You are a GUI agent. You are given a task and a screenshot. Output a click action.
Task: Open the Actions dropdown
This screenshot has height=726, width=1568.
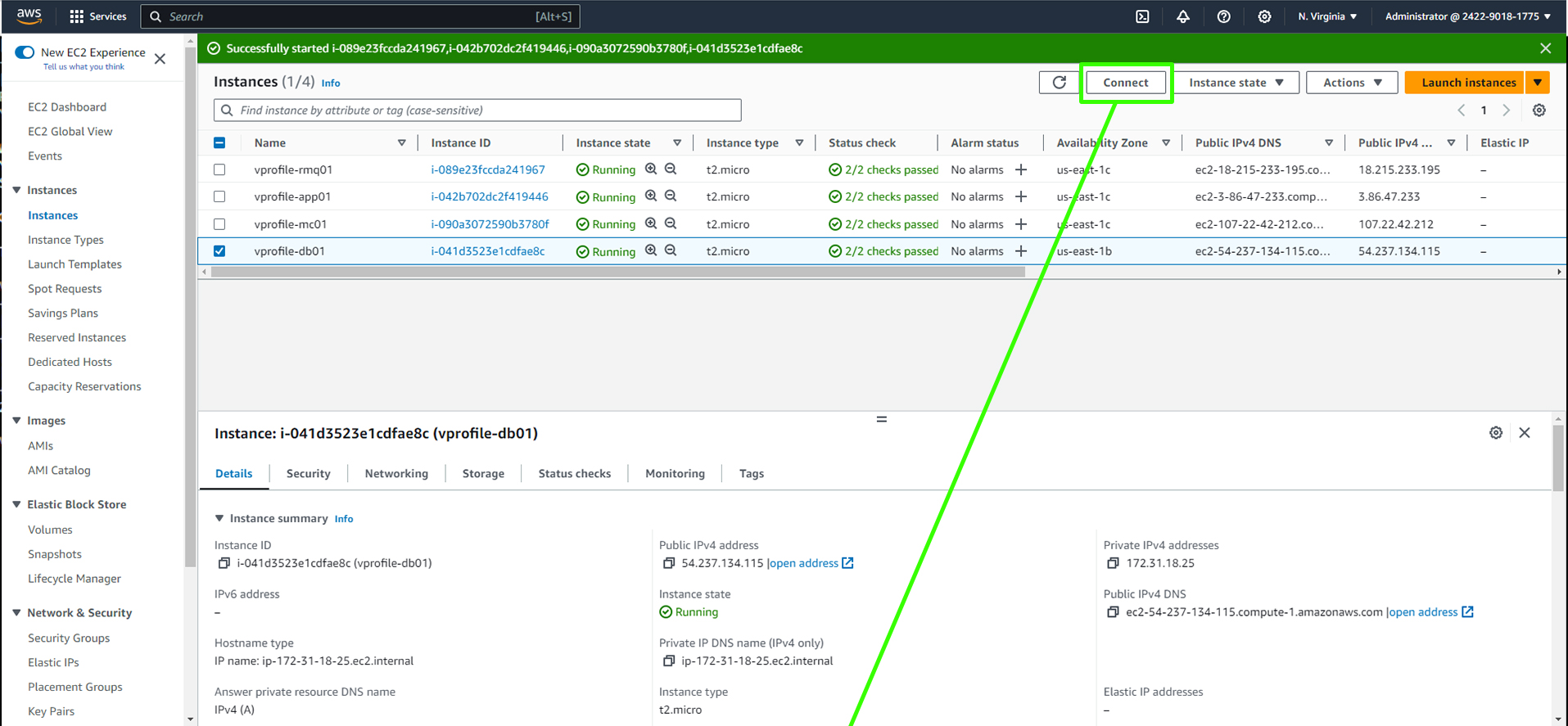[x=1352, y=83]
